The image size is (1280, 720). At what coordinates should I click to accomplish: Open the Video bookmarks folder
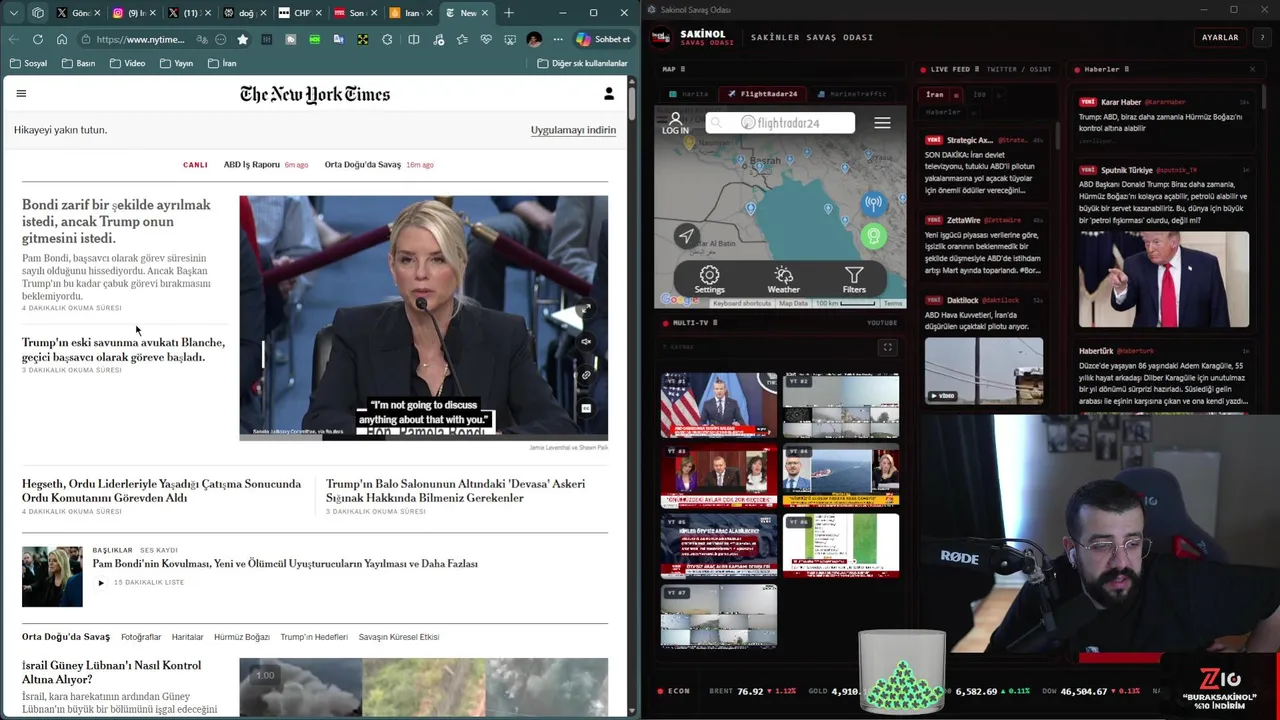point(127,63)
